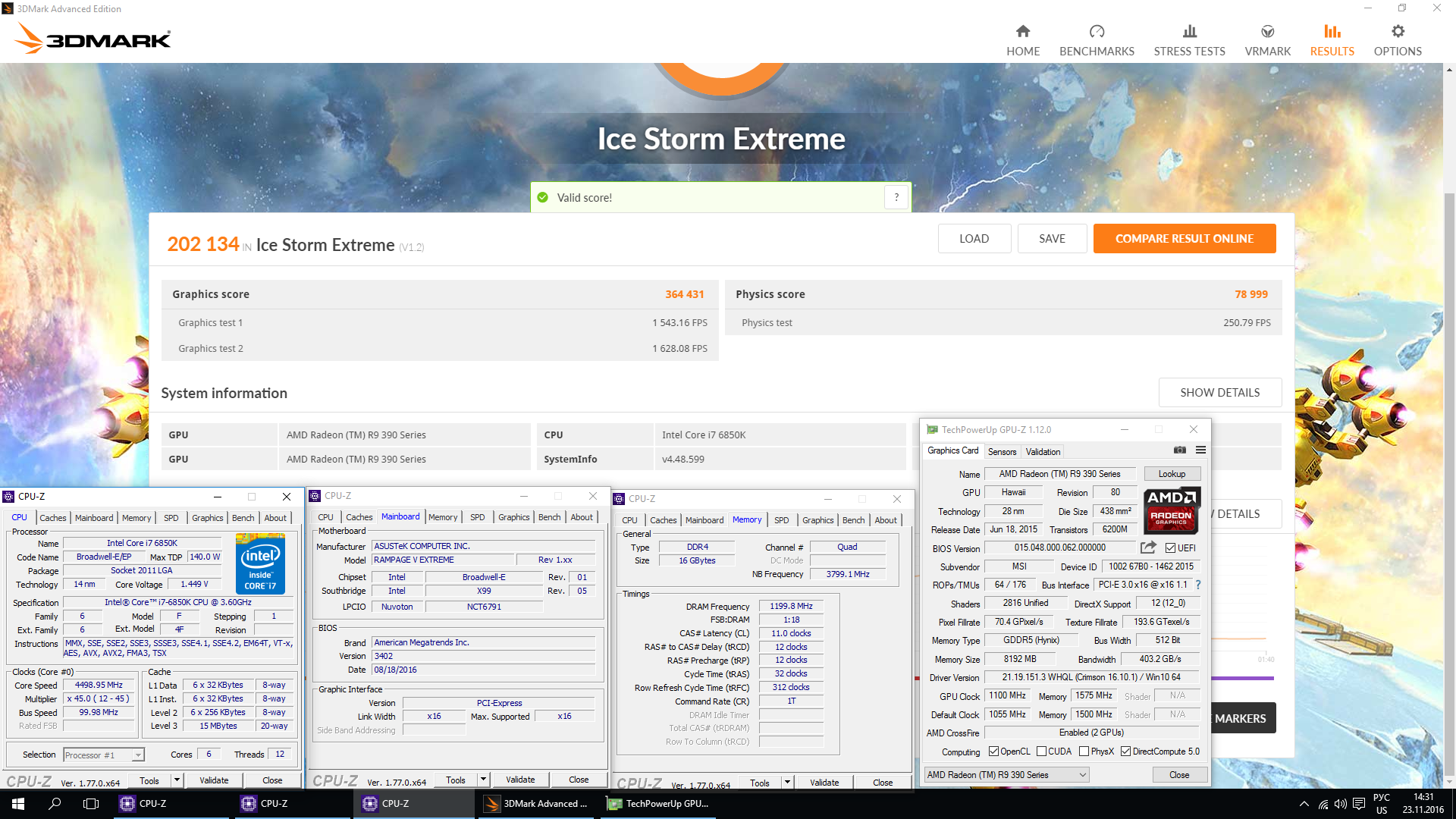The width and height of the screenshot is (1456, 819).
Task: Toggle the UEFI checkbox in GPU-Z
Action: pyautogui.click(x=1170, y=548)
